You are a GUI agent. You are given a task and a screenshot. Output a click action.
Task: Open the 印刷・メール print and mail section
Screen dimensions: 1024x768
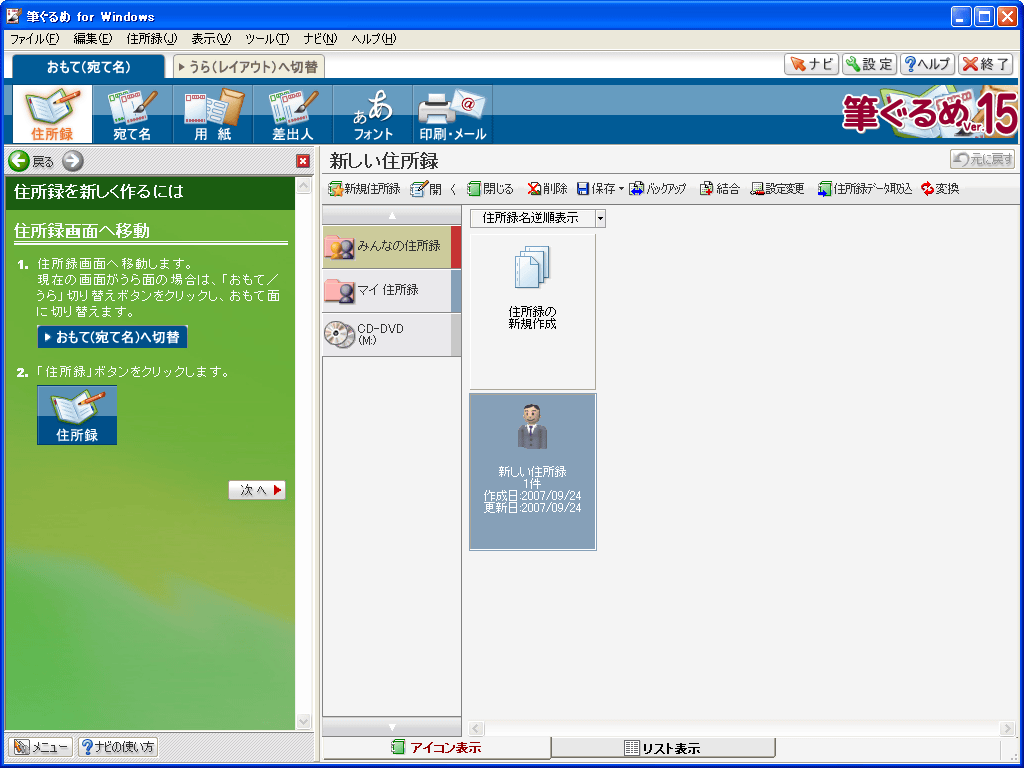[453, 114]
